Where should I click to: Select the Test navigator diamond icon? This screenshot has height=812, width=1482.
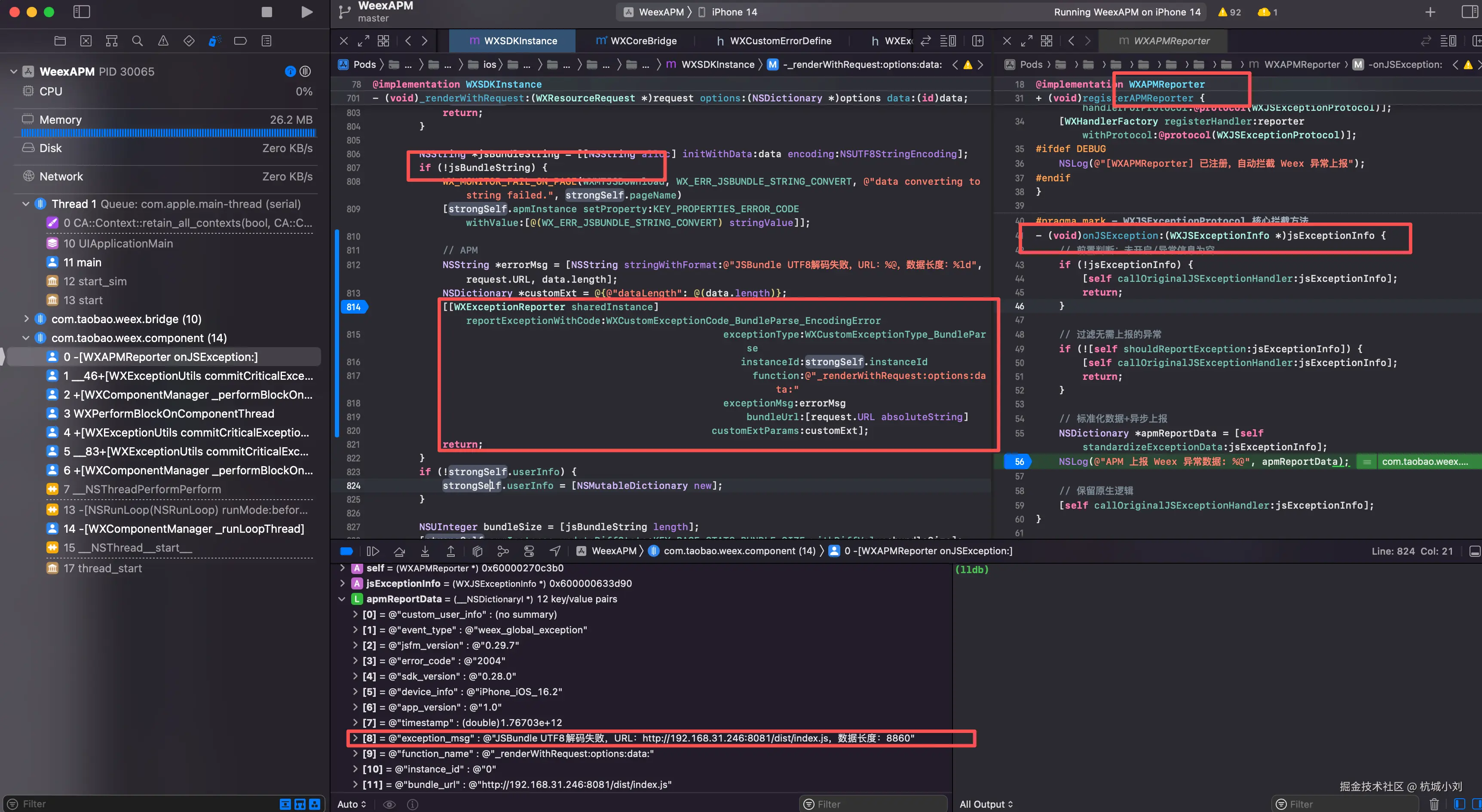click(x=189, y=40)
